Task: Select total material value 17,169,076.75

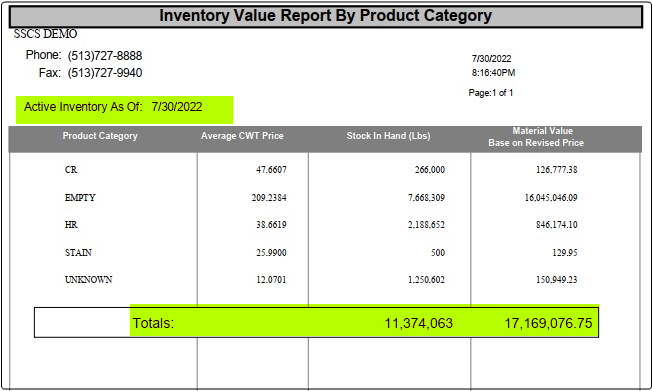Action: [x=548, y=323]
